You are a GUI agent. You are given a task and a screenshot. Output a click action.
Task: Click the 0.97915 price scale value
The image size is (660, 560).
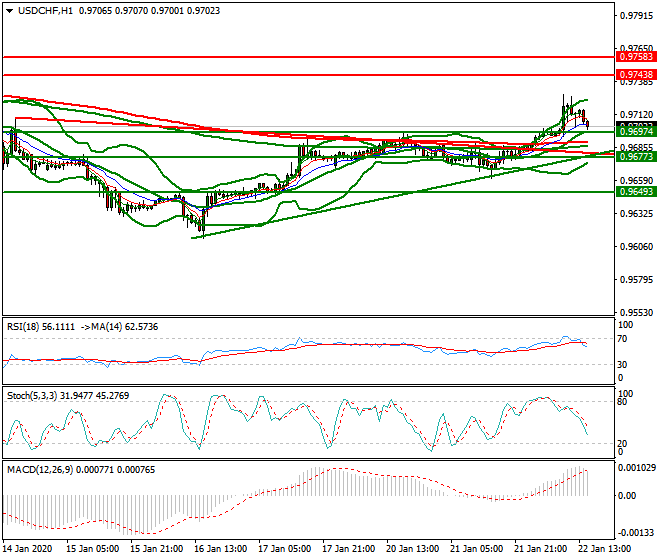coord(636,16)
